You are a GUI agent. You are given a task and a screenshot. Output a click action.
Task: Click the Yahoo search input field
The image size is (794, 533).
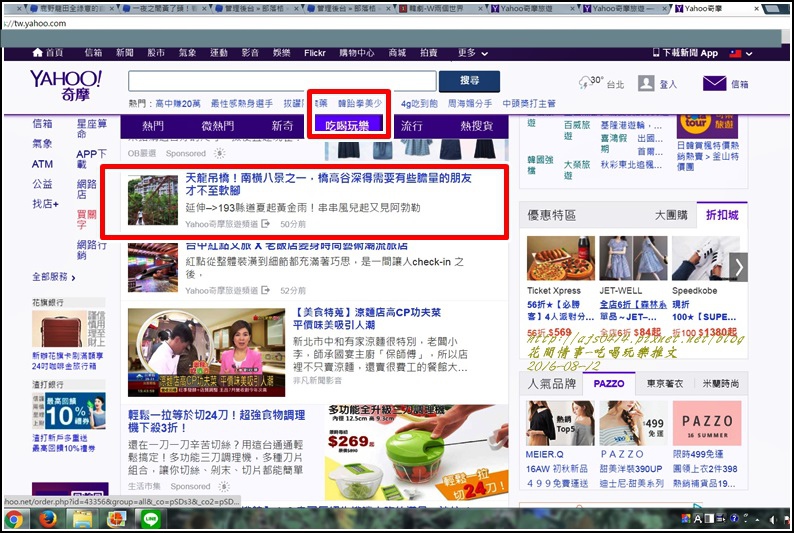(x=282, y=81)
